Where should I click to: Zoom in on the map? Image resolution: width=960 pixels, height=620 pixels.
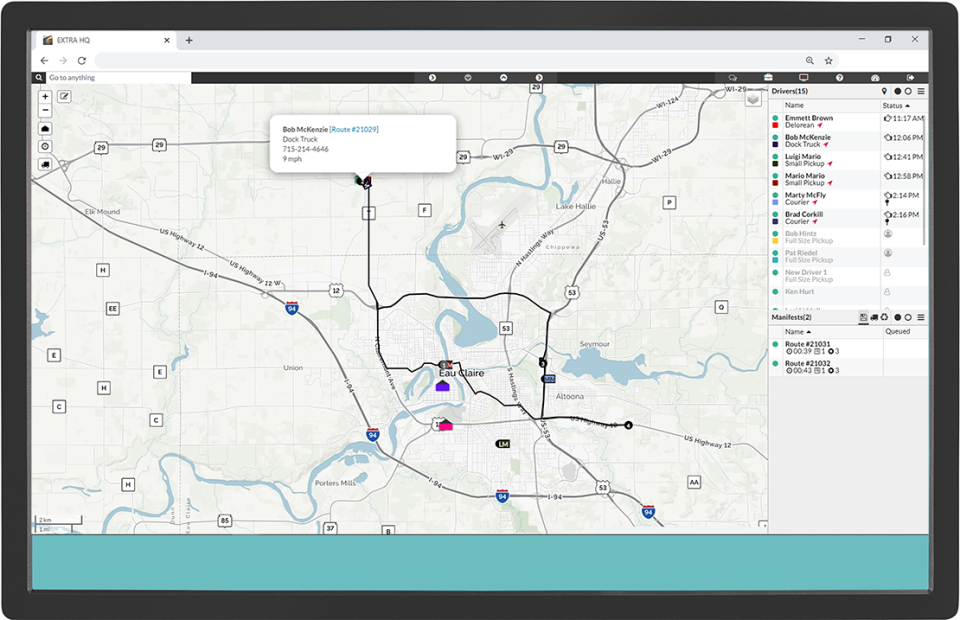[x=45, y=97]
